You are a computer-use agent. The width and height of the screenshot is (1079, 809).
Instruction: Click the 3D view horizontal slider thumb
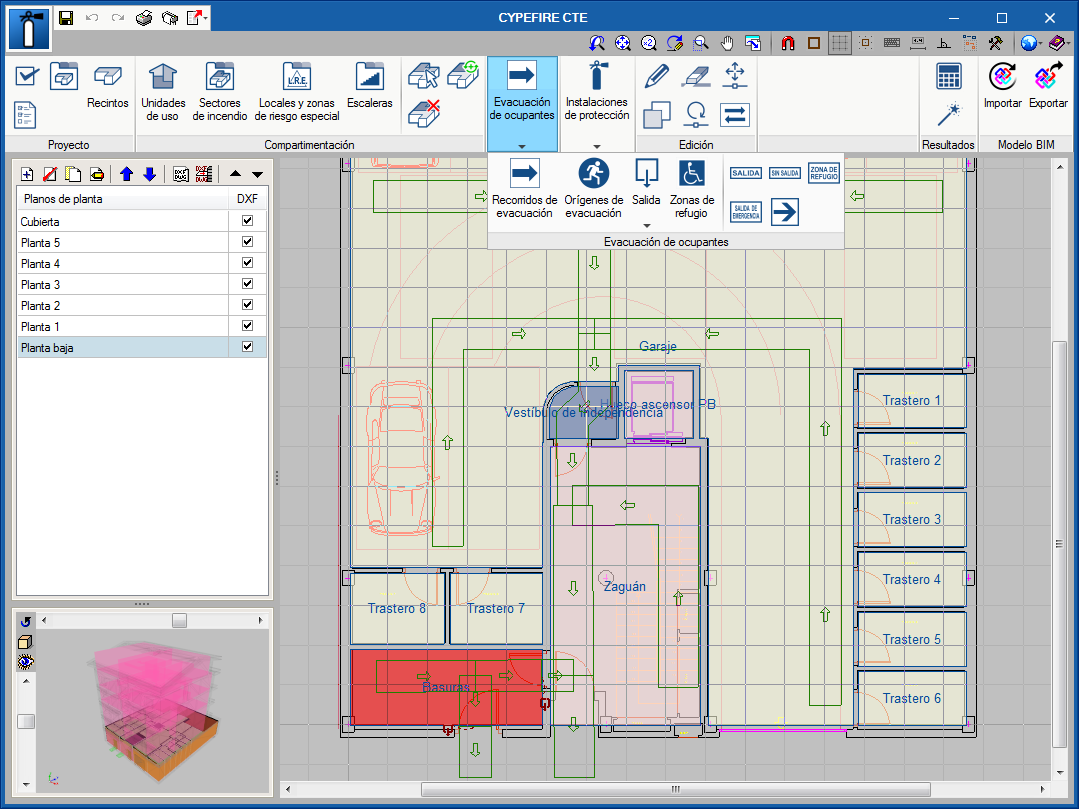pyautogui.click(x=179, y=621)
